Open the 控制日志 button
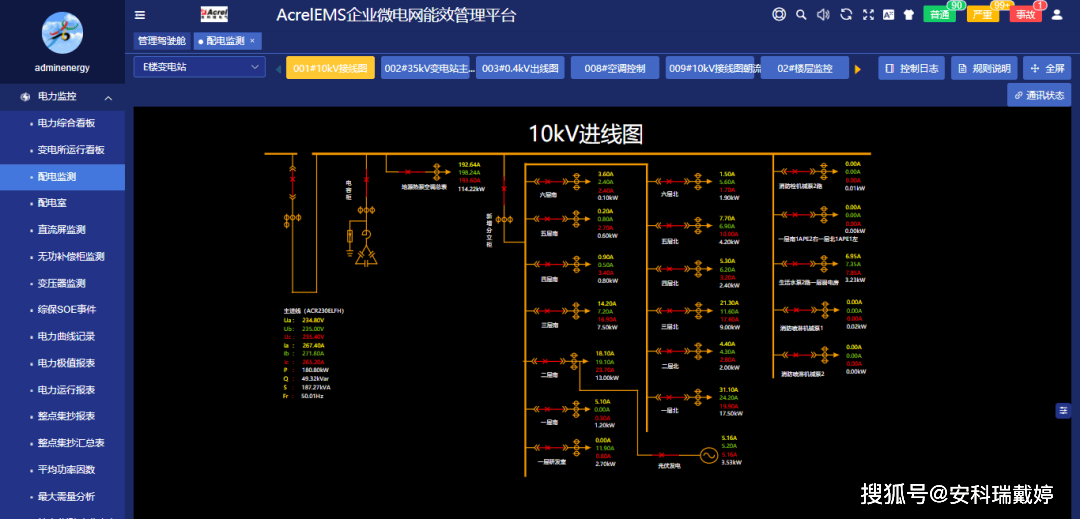 click(912, 68)
